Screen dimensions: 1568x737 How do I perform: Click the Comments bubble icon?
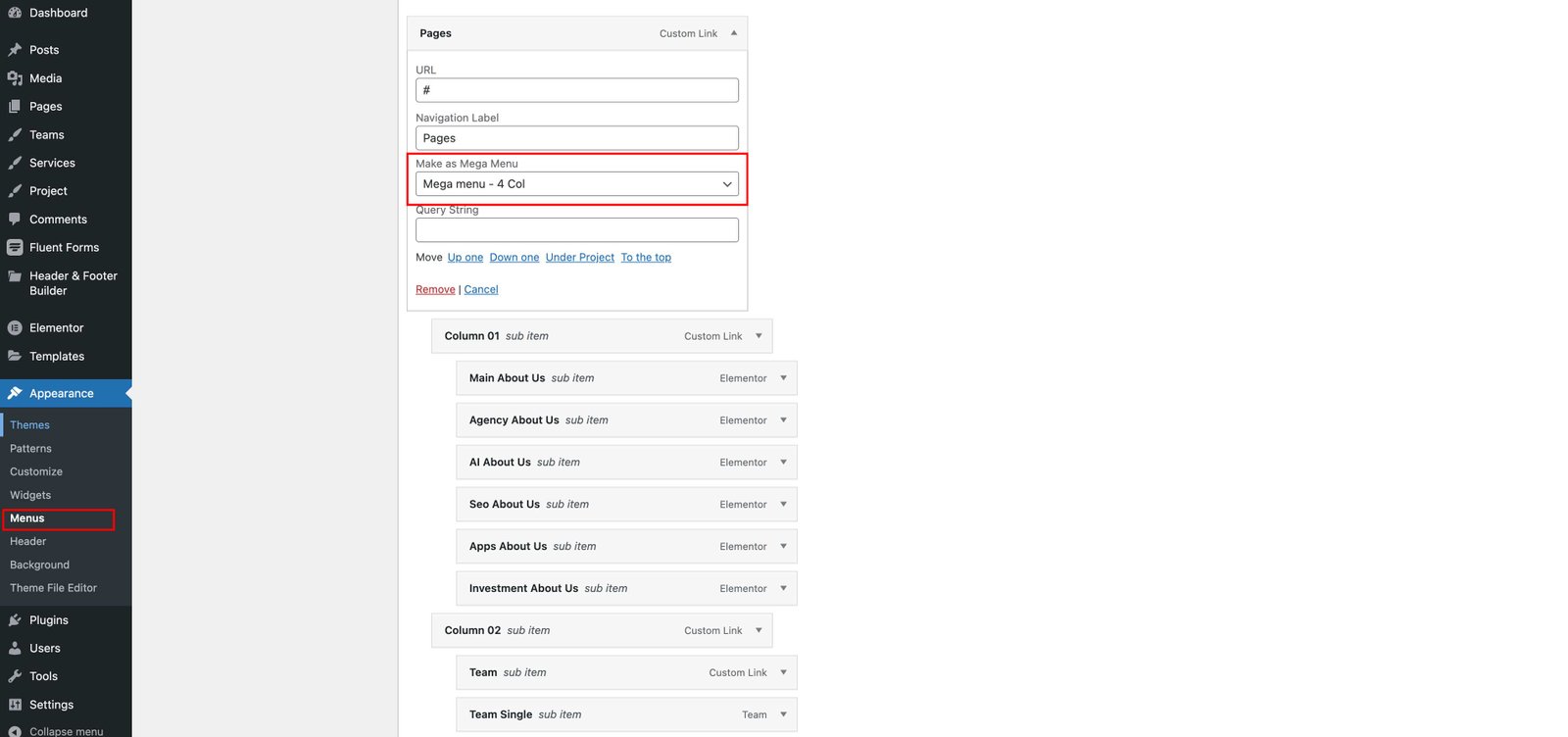[x=15, y=220]
